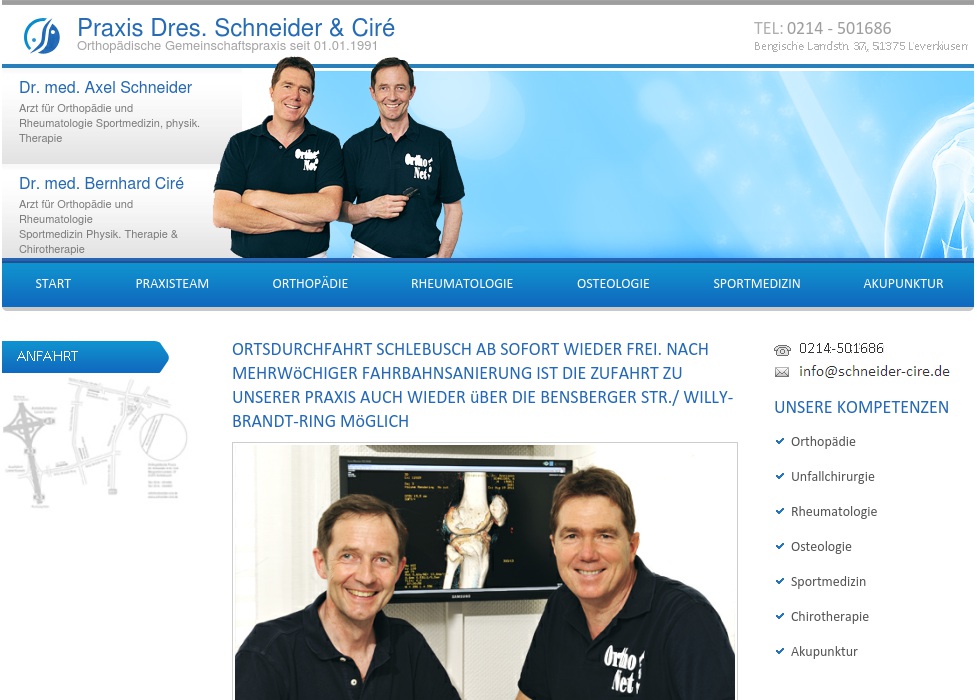The image size is (977, 700).
Task: Click the email address info@schneider-cire.de
Action: [874, 371]
